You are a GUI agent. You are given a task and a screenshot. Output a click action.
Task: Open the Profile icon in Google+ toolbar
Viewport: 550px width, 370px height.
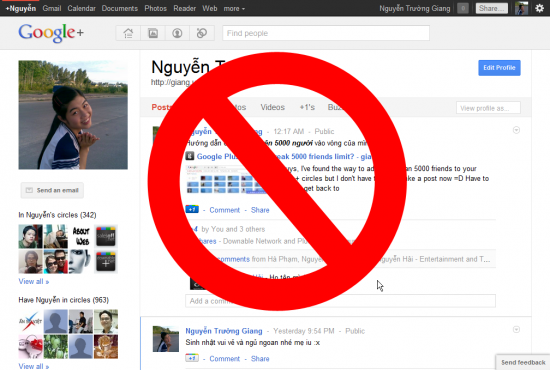(177, 33)
